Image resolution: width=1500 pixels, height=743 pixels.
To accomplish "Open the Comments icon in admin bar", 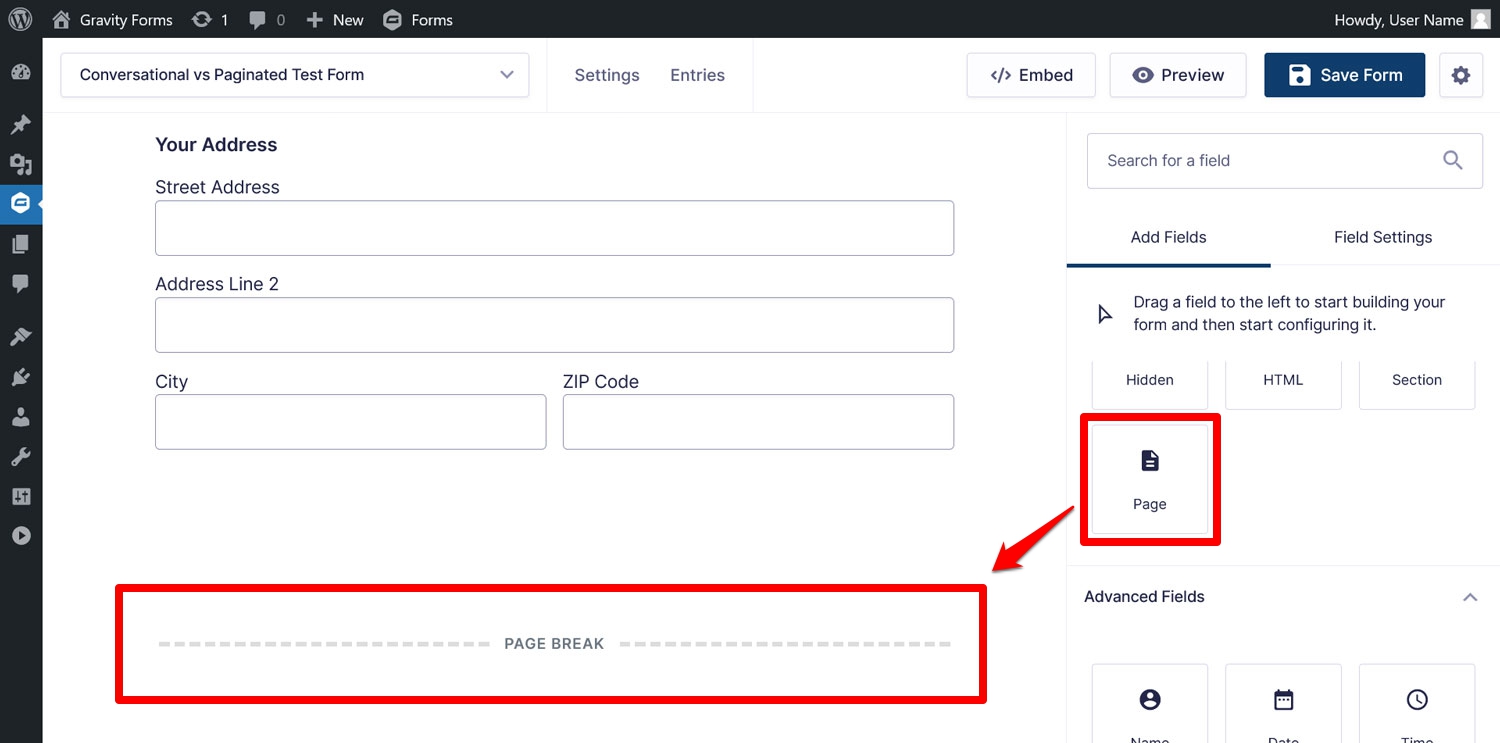I will pyautogui.click(x=266, y=19).
